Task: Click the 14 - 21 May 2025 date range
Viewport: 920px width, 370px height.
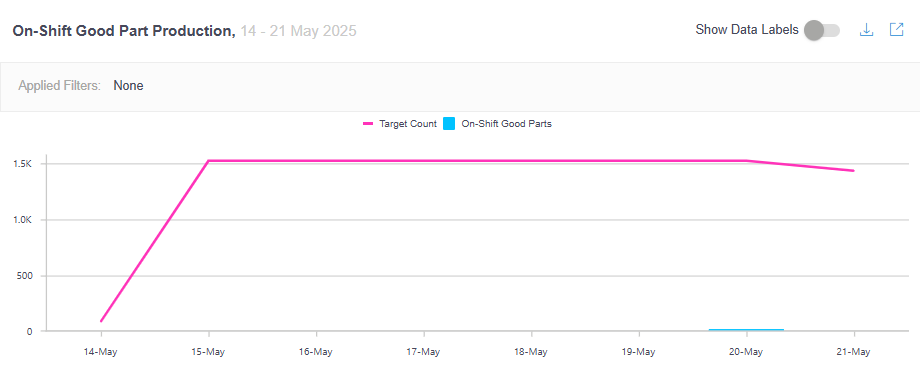Action: (298, 31)
